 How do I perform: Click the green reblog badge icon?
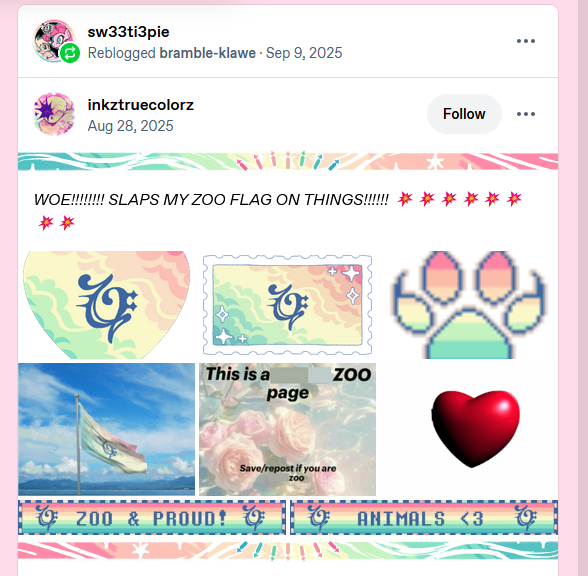pos(70,53)
